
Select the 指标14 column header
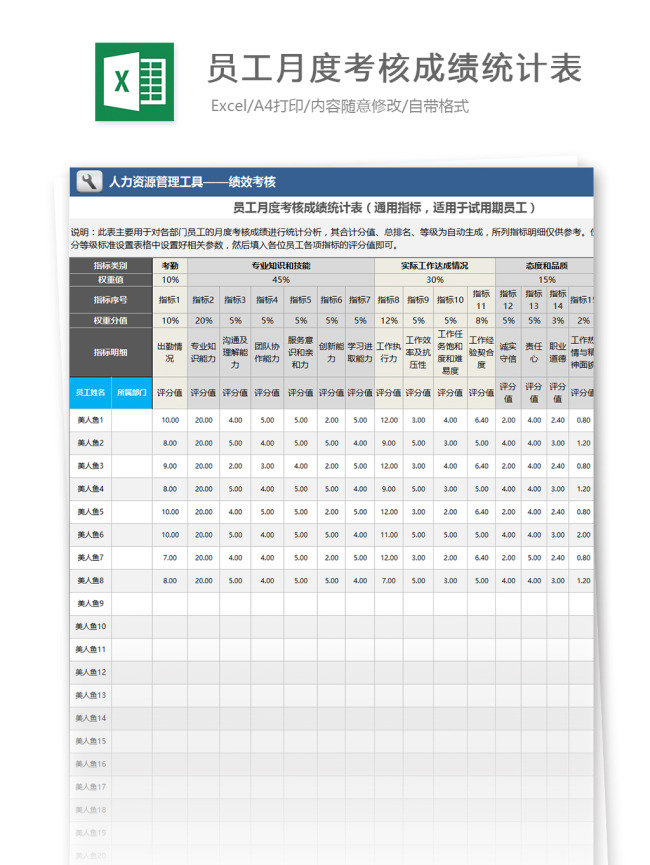pos(558,300)
